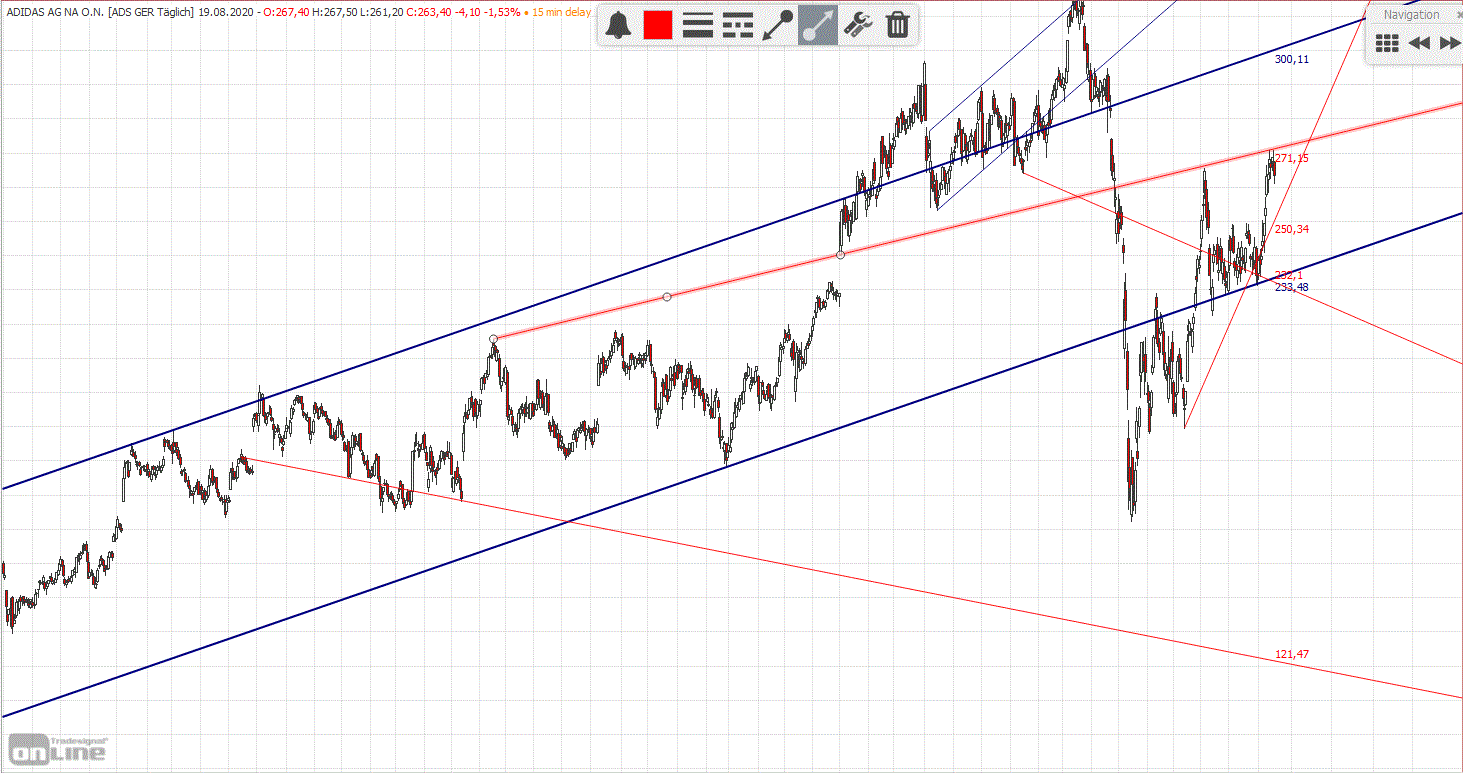Click the 233,48 price label

pos(1291,287)
